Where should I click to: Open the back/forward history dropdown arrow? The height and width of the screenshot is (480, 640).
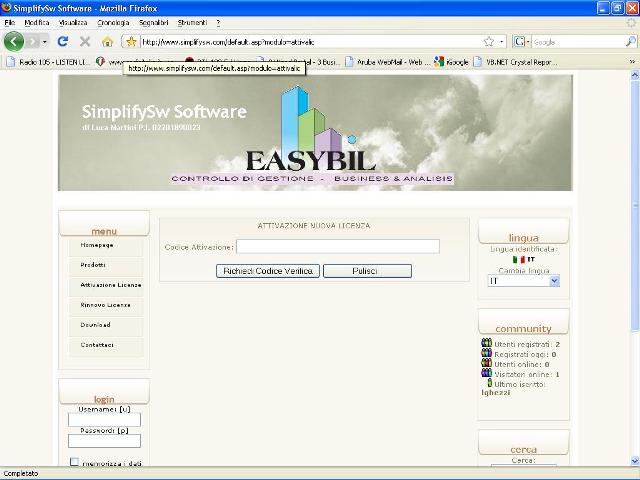45,42
